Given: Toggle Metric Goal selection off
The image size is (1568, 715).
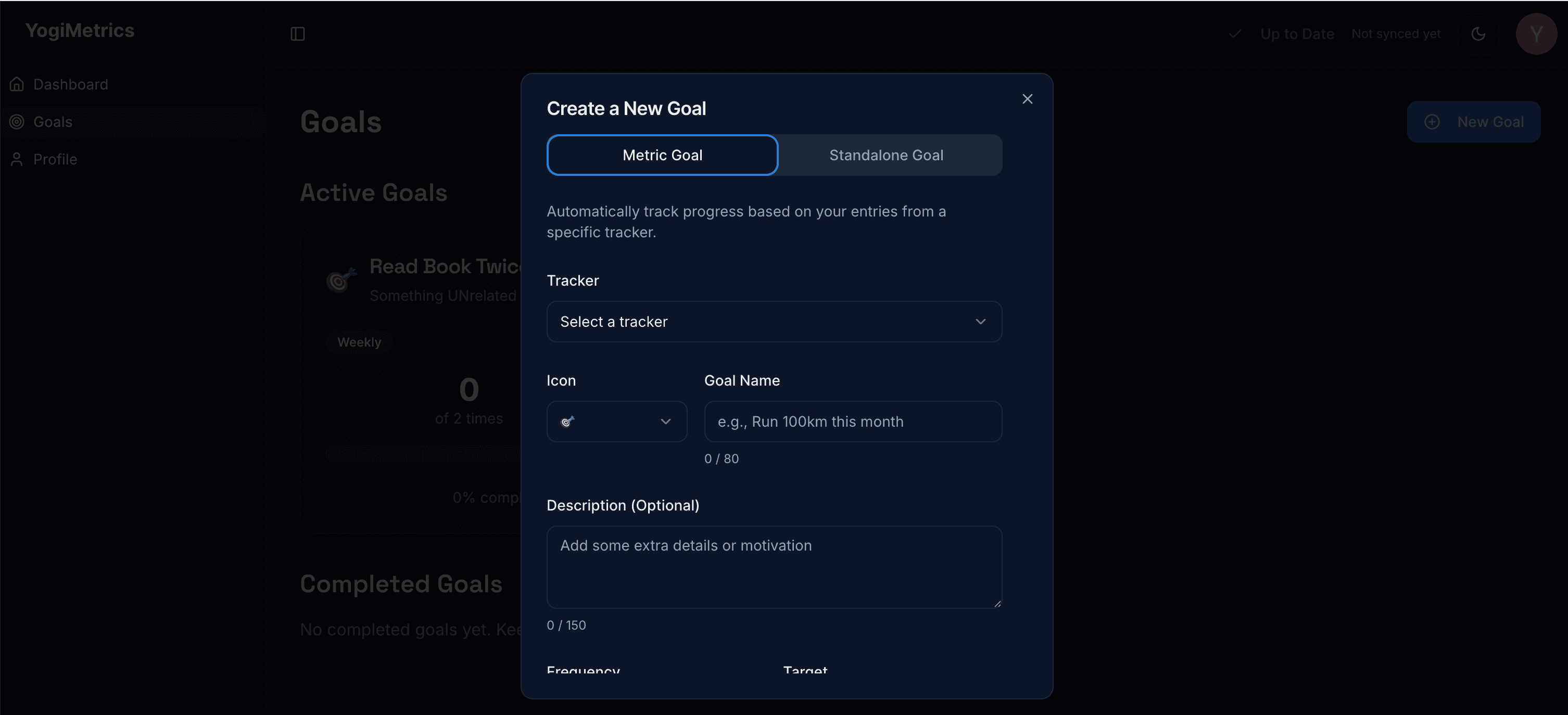Looking at the screenshot, I should click(662, 155).
